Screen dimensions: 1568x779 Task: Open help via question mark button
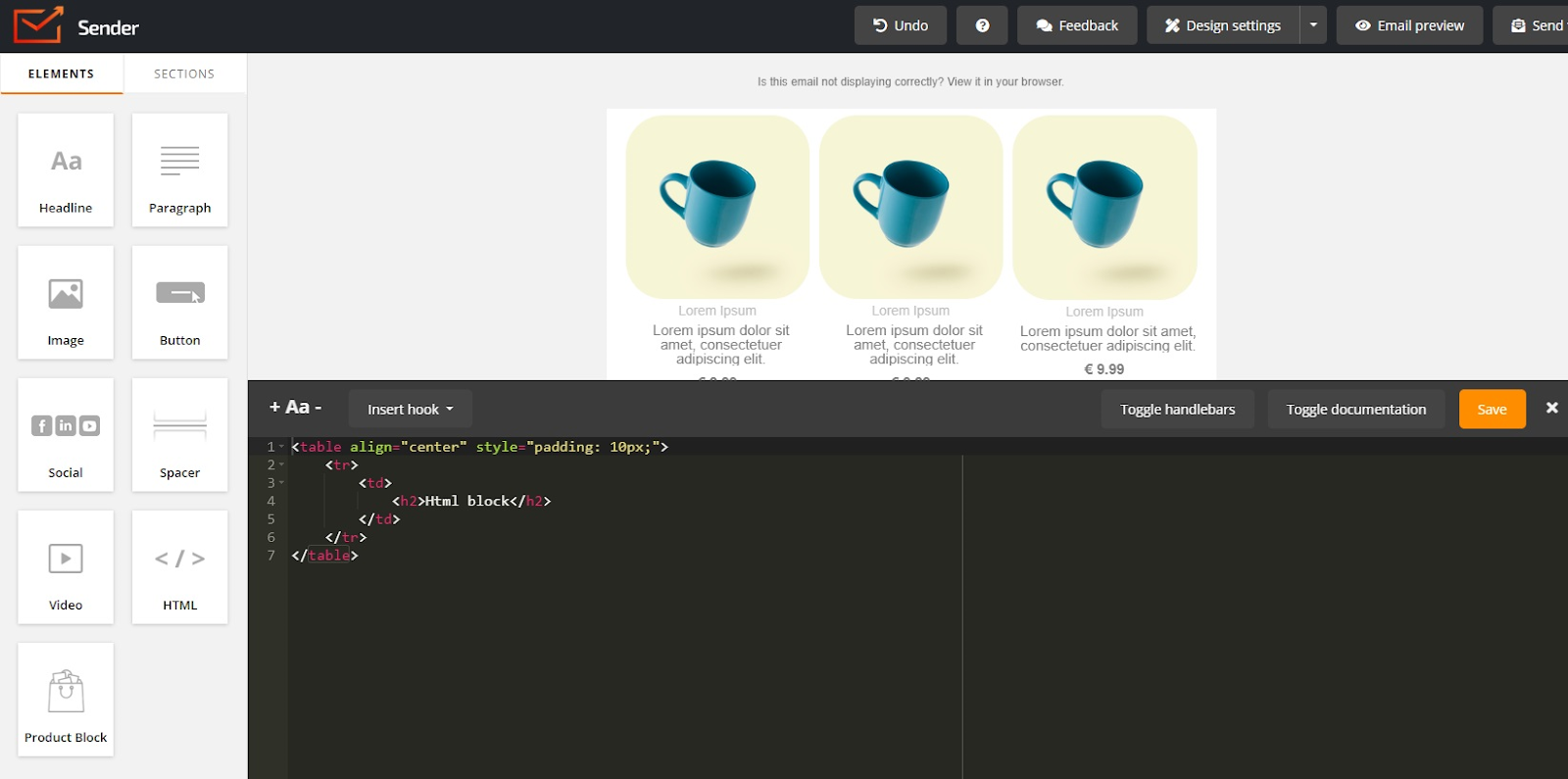tap(982, 25)
